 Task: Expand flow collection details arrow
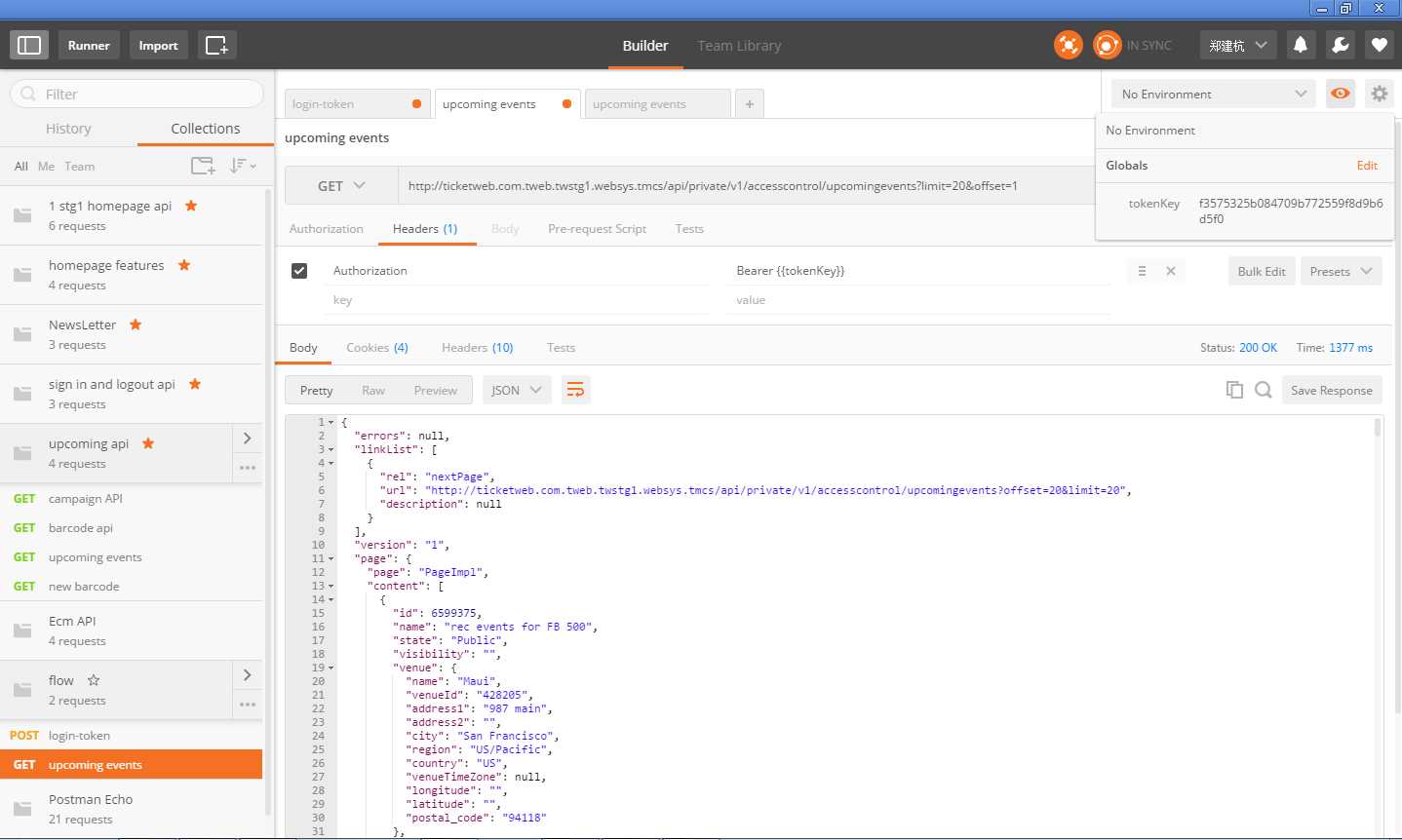[248, 675]
